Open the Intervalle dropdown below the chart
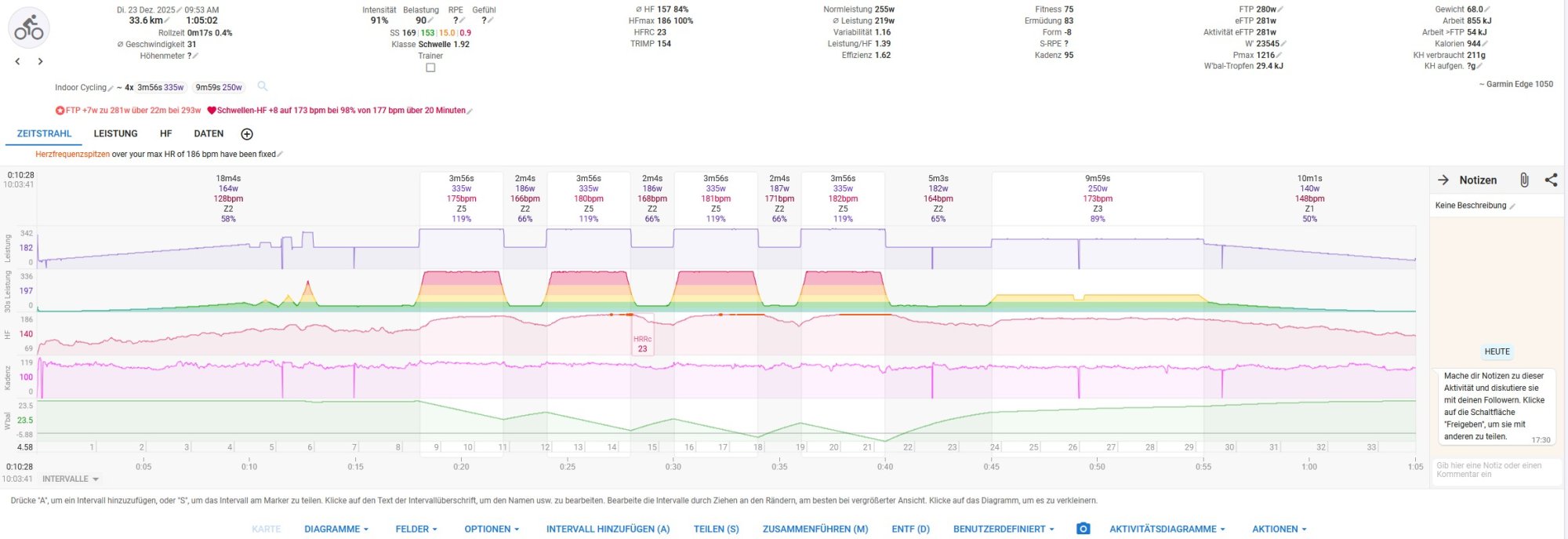 [71, 479]
